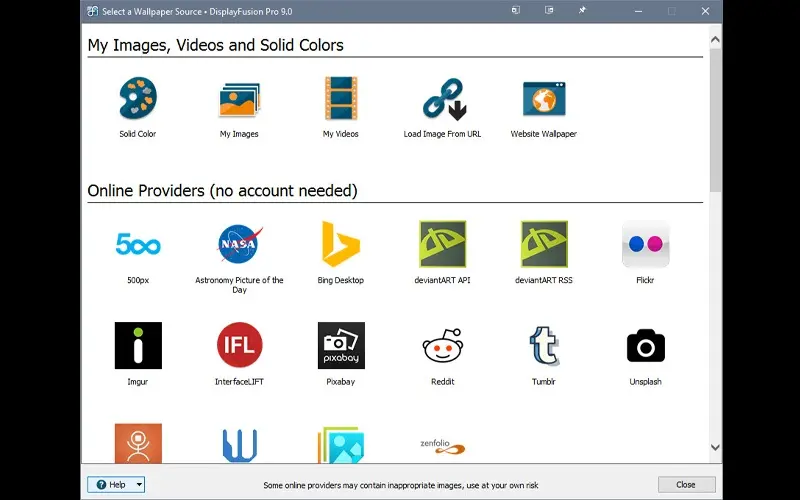Pick the Website Wallpaper source
This screenshot has height=500, width=800.
pos(544,100)
